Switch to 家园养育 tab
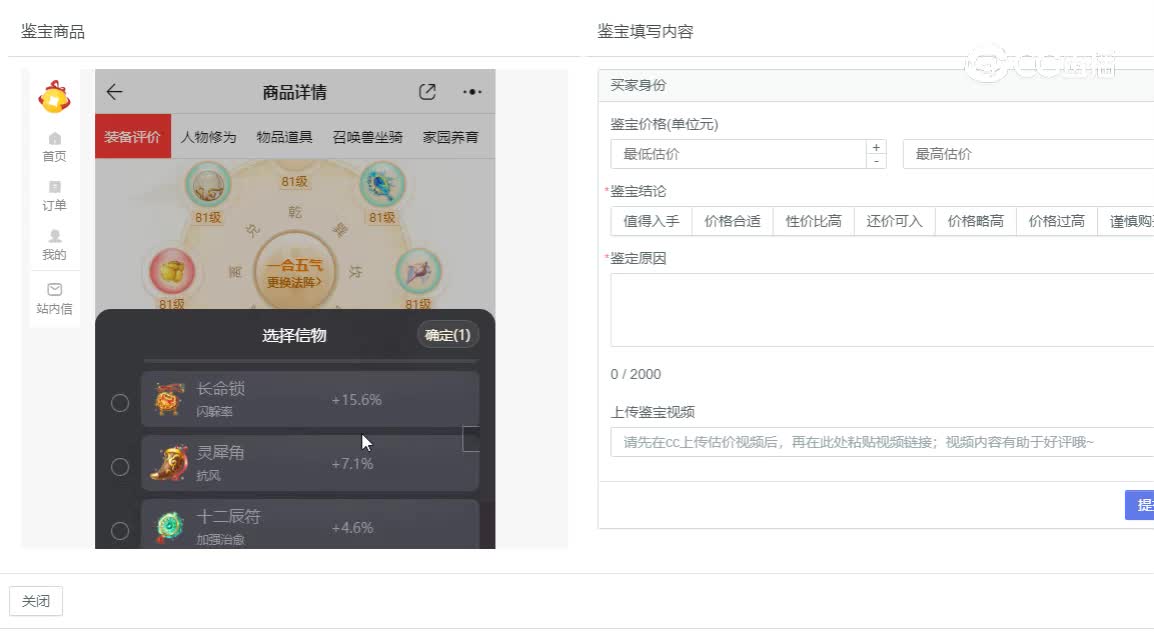Image resolution: width=1154 pixels, height=632 pixels. (x=450, y=137)
